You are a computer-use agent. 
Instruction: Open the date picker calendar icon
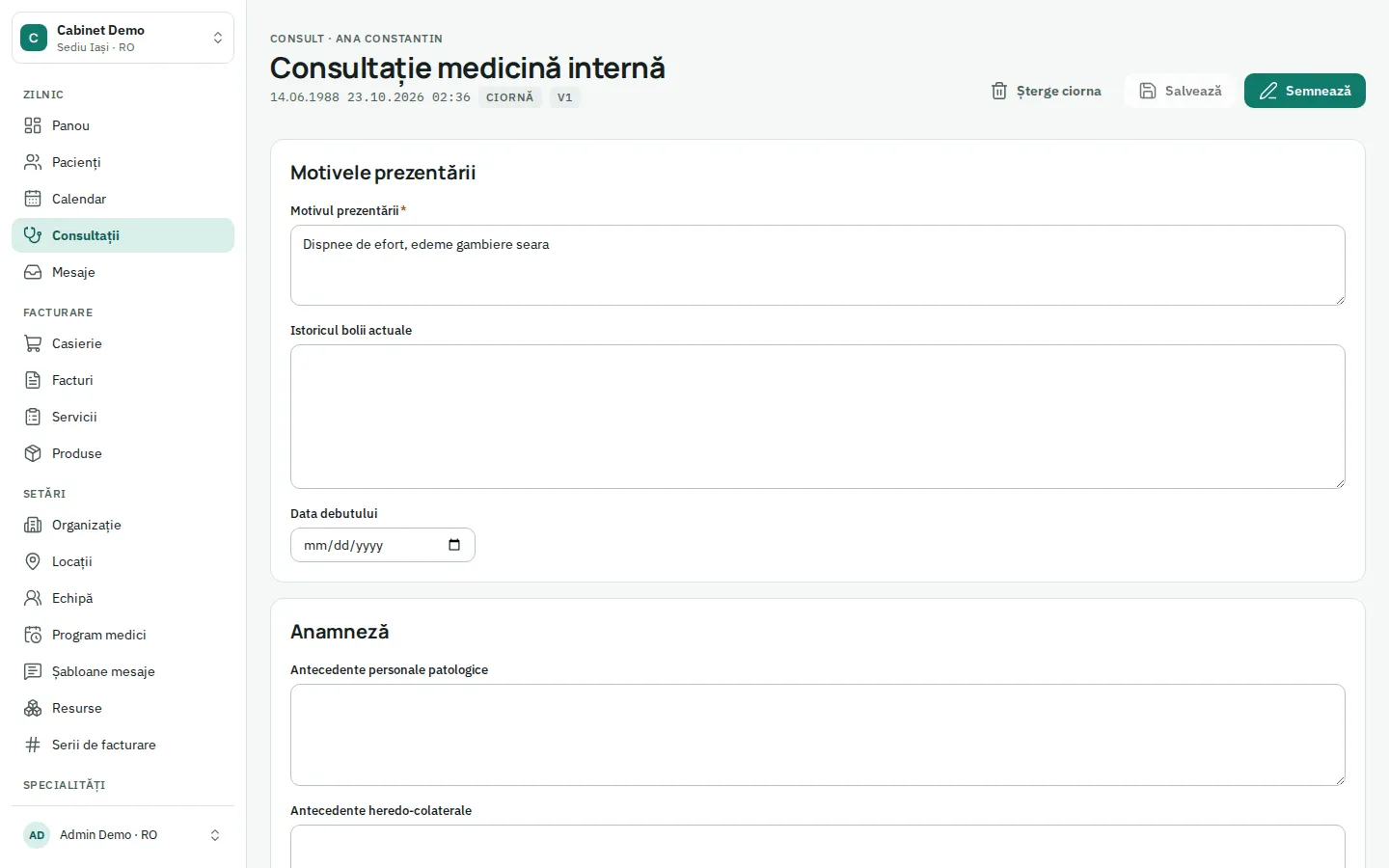click(x=454, y=545)
